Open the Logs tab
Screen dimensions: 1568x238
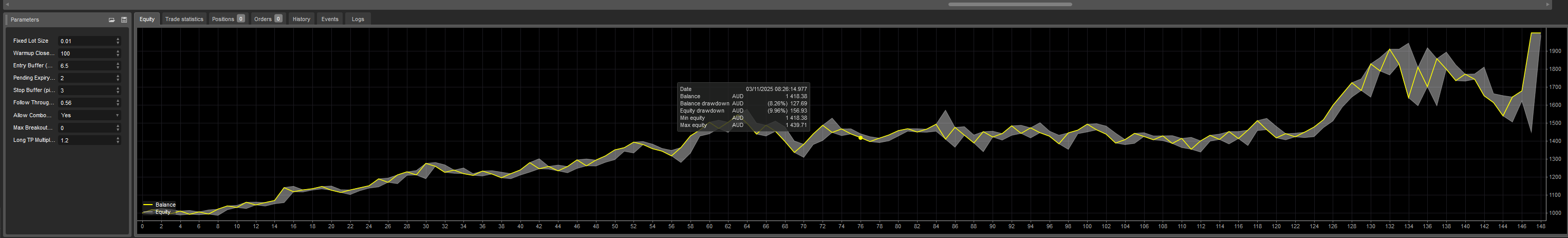point(358,19)
